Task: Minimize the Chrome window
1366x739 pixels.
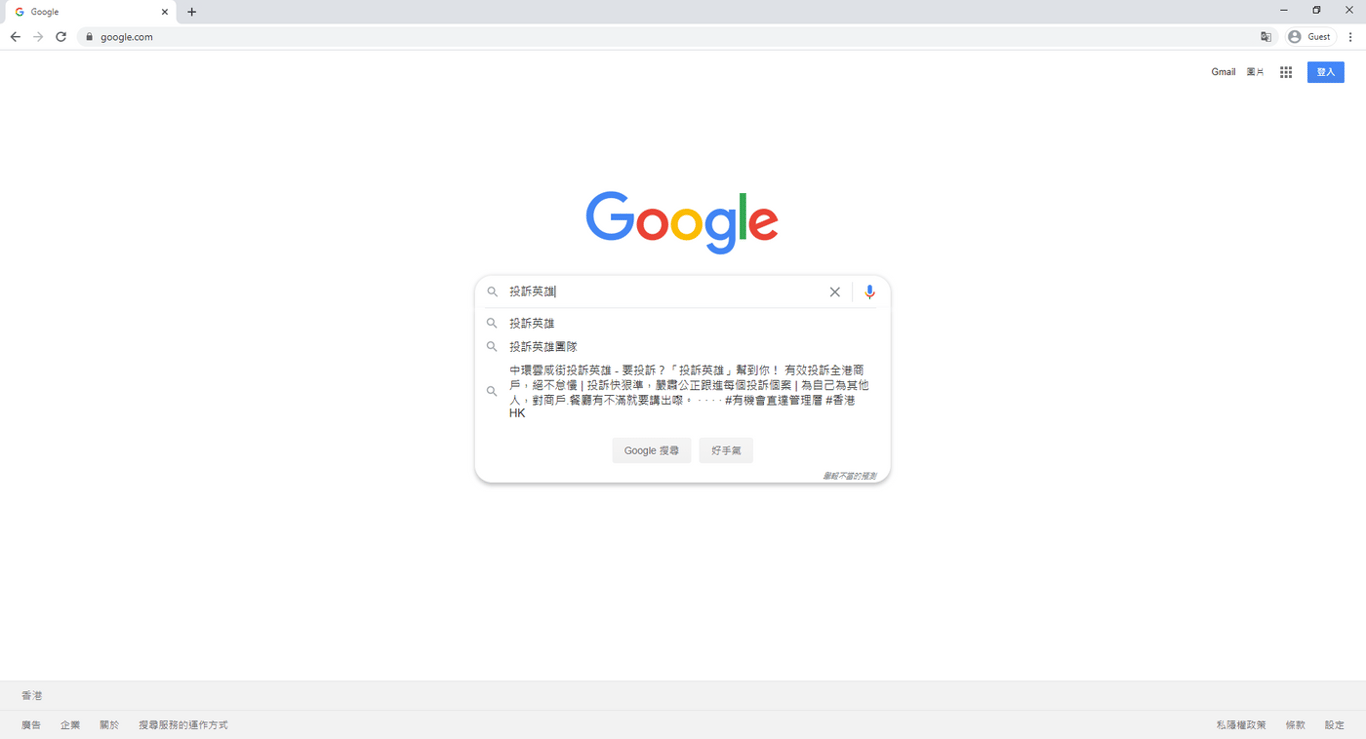Action: [x=1284, y=10]
